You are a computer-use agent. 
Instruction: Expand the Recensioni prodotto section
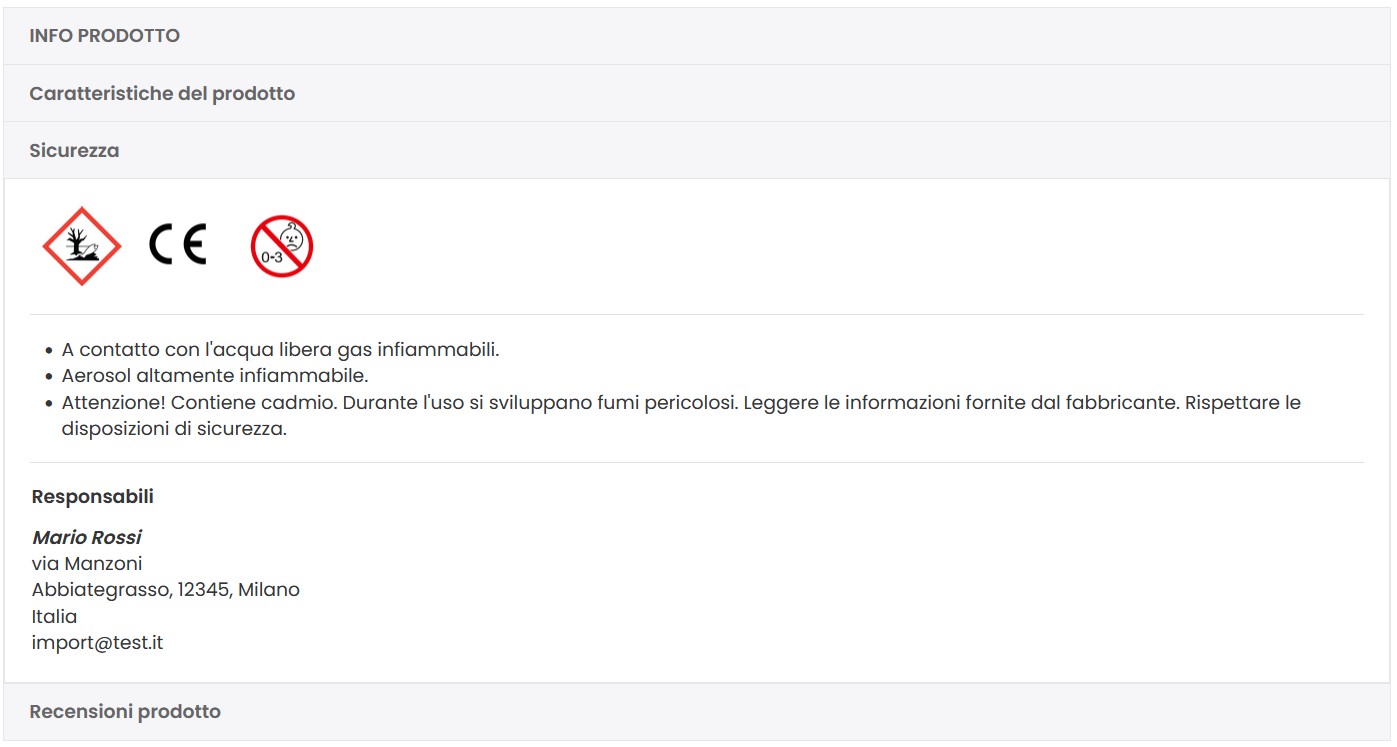[697, 712]
